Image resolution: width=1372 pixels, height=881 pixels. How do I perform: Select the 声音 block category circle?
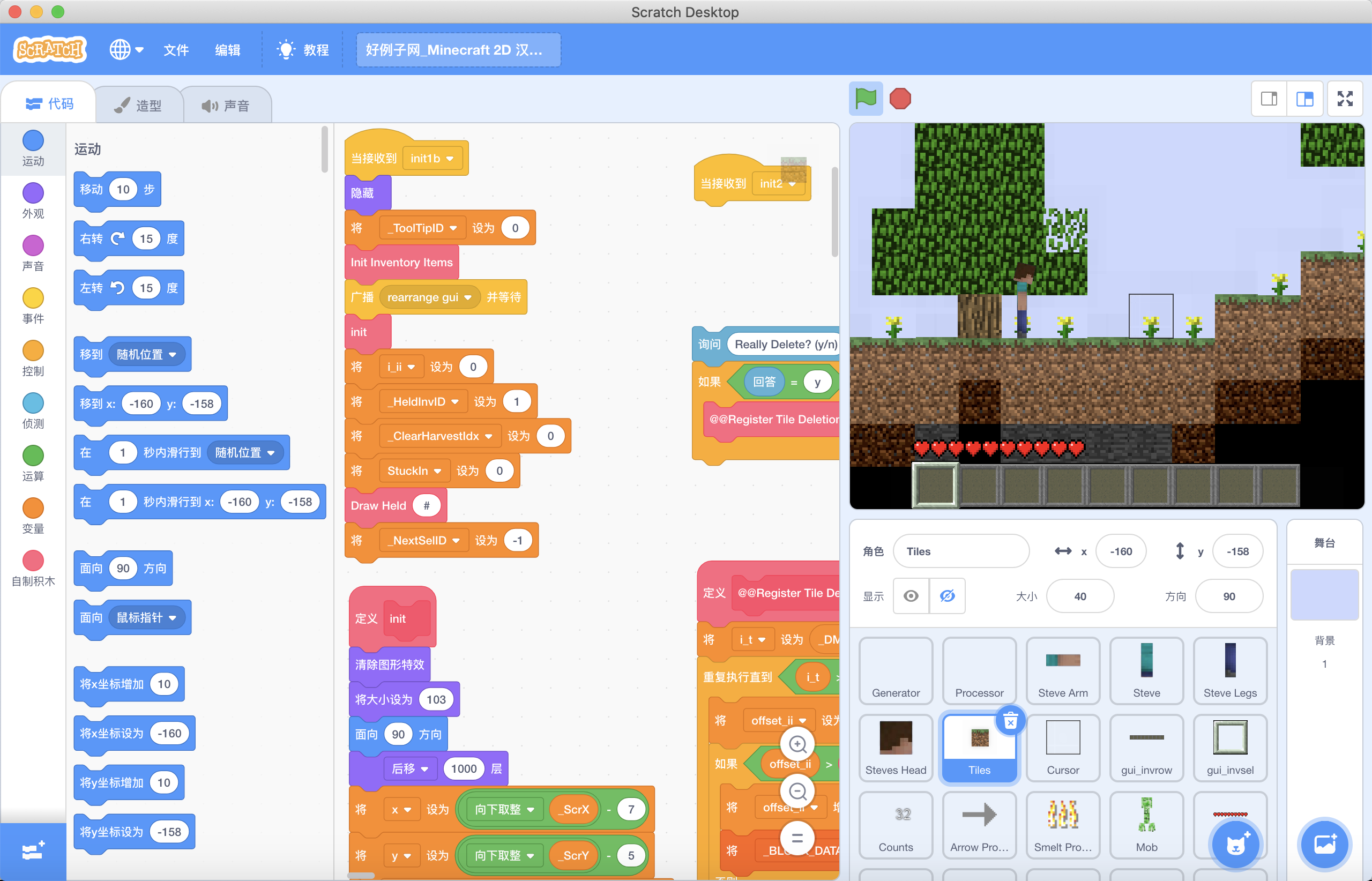pos(33,245)
